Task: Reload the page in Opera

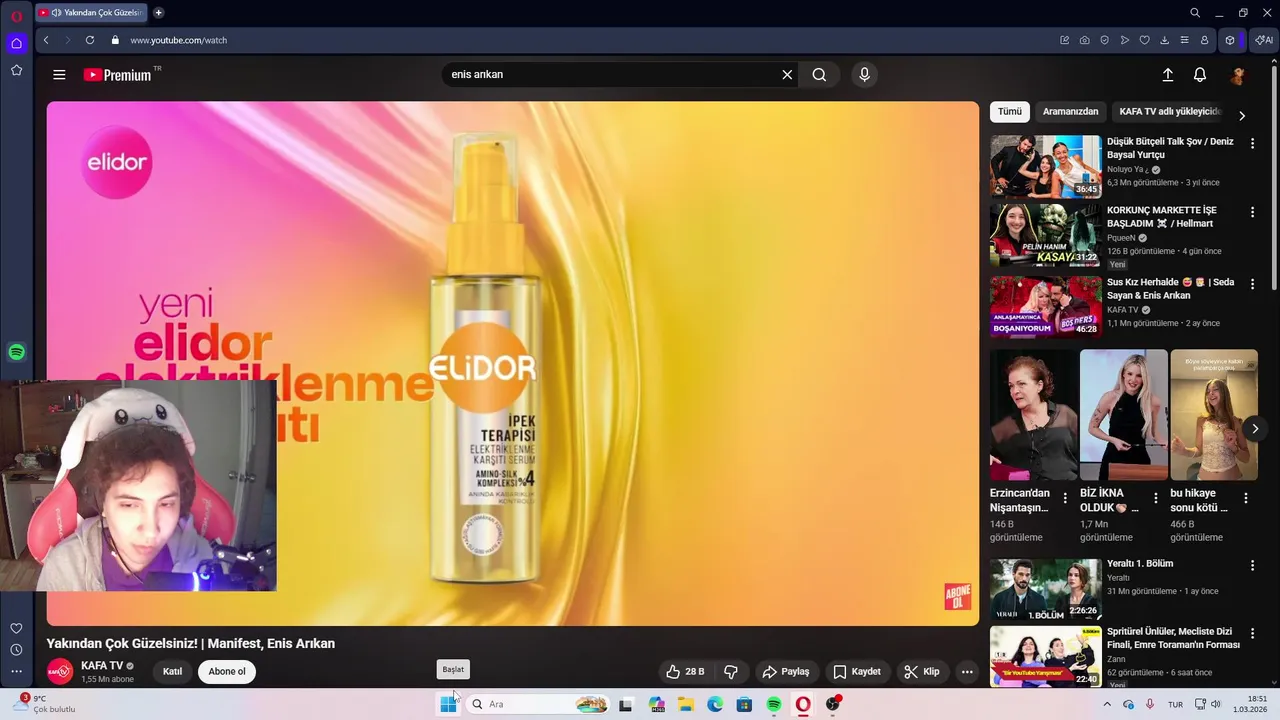Action: (90, 40)
